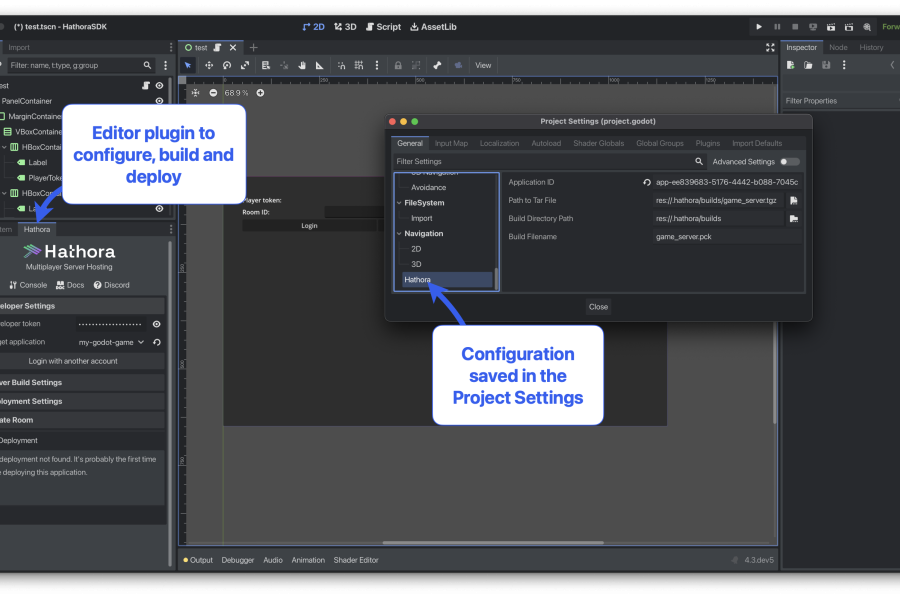This screenshot has width=900, height=600.
Task: Switch to the Script workspace
Action: point(383,27)
